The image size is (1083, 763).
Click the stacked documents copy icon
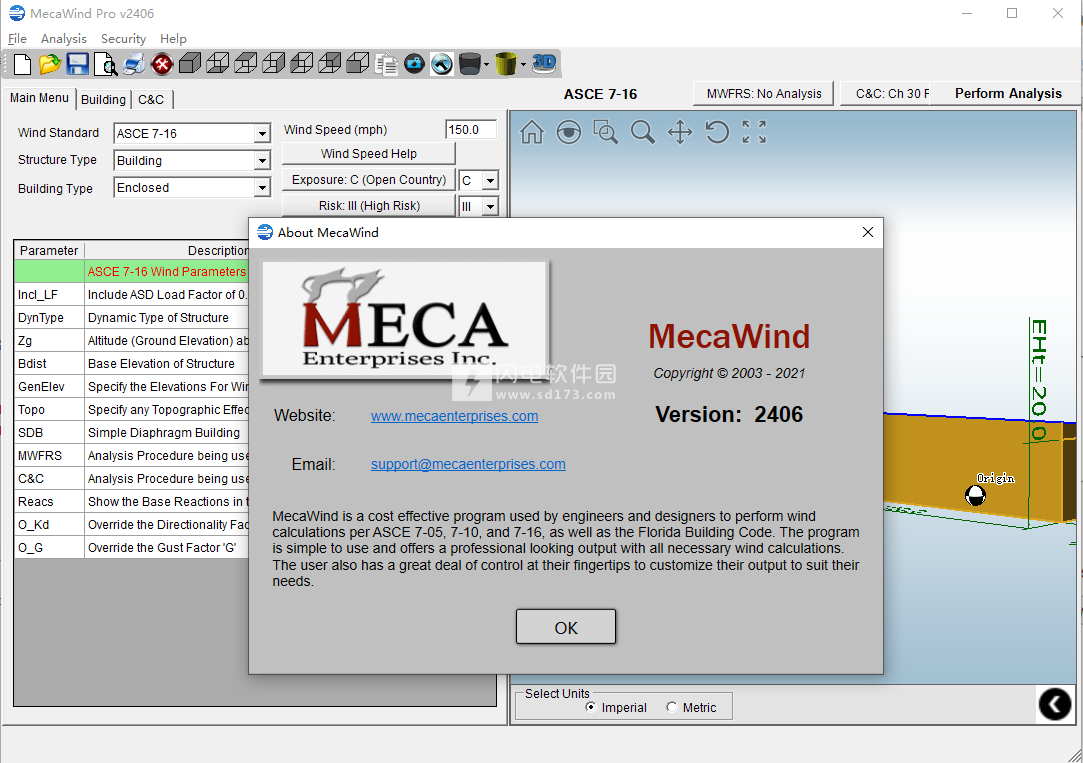click(386, 64)
